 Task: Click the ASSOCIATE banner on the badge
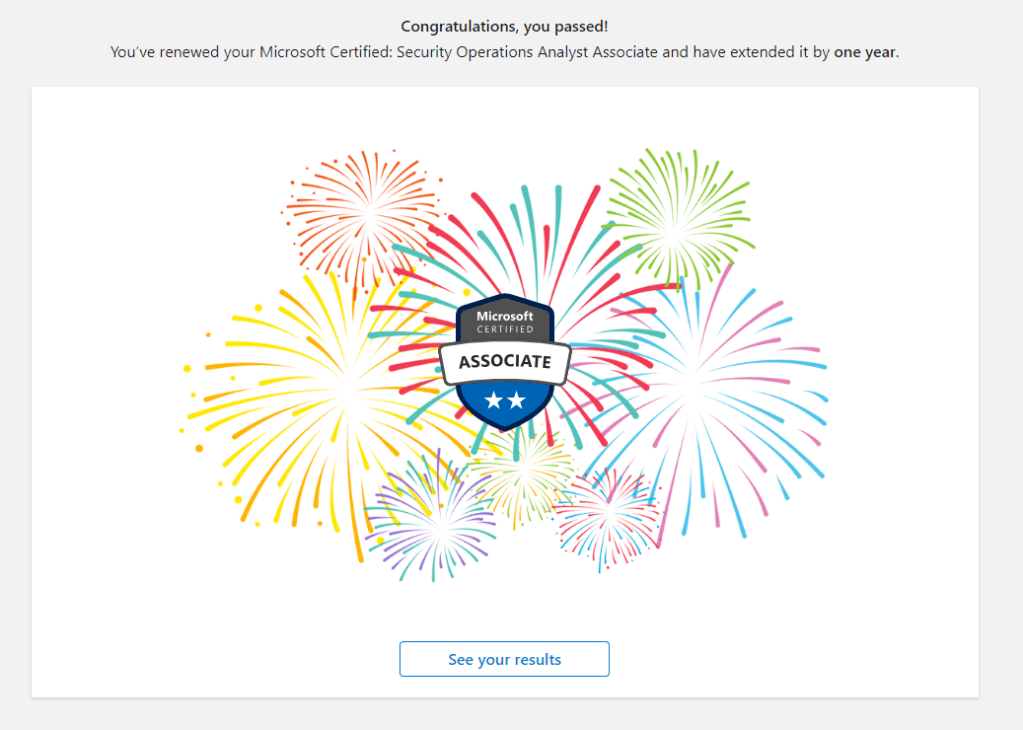(505, 361)
